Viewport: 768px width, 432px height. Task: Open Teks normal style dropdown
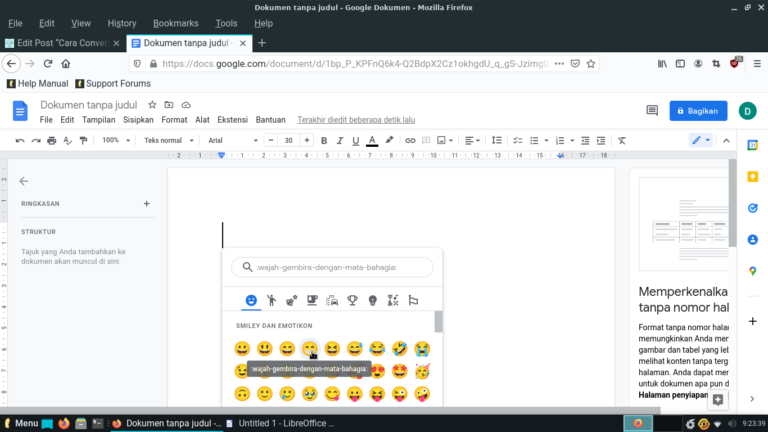pyautogui.click(x=168, y=140)
